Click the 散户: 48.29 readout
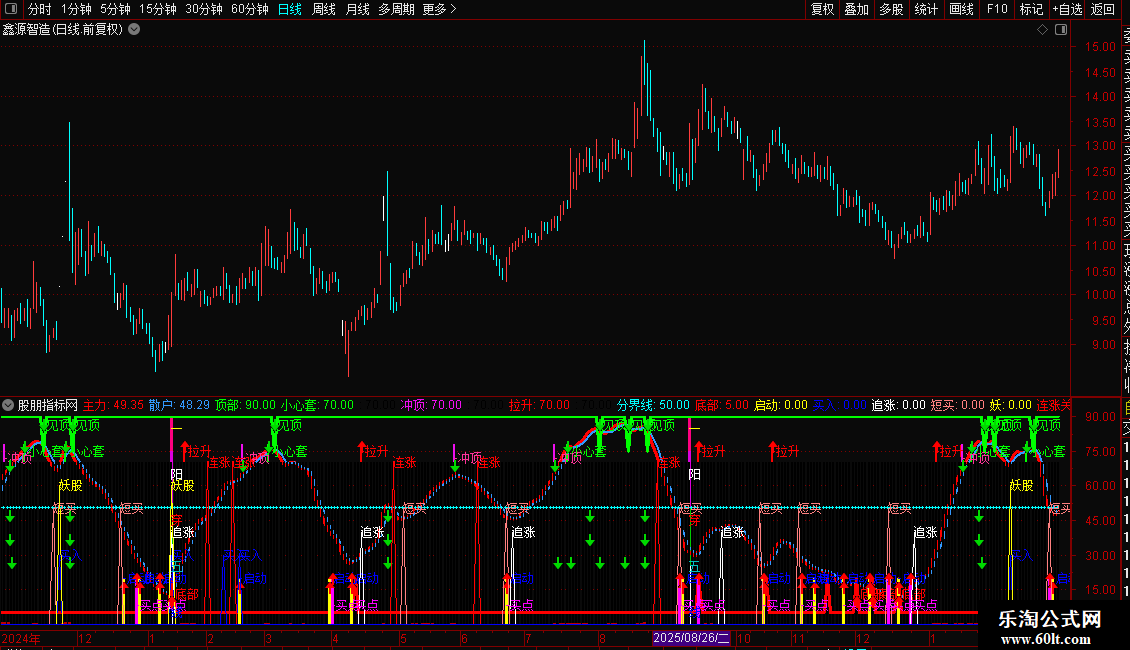 (x=179, y=406)
